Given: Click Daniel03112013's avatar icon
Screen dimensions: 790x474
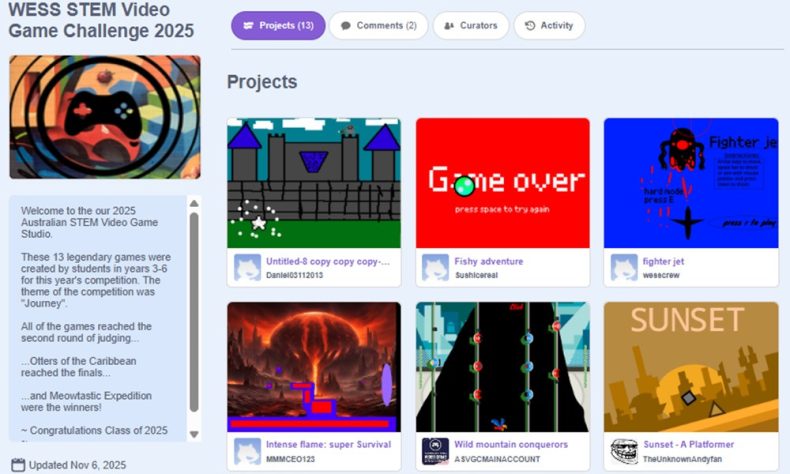Looking at the screenshot, I should pyautogui.click(x=247, y=267).
